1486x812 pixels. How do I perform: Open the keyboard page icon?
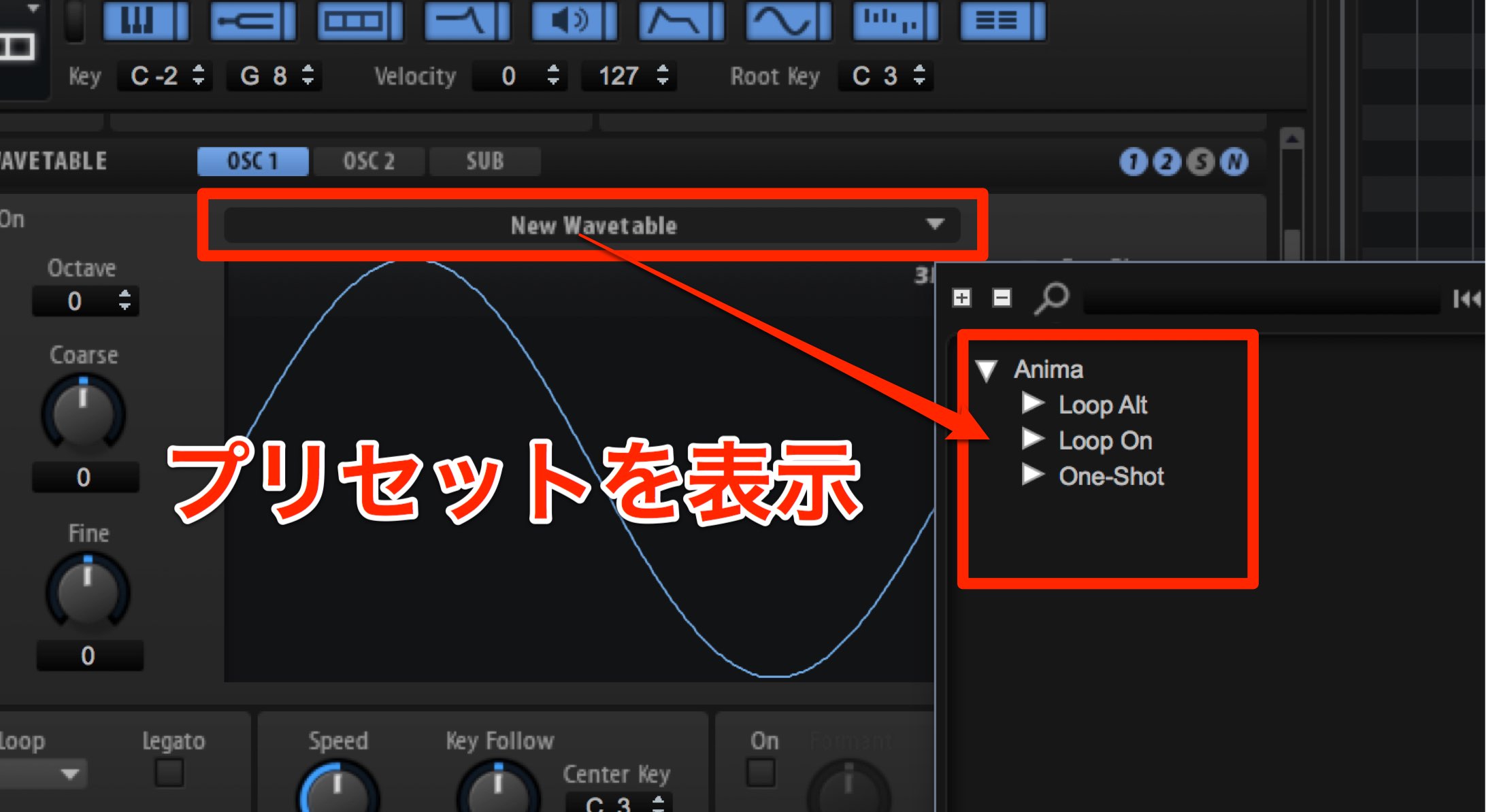click(x=146, y=20)
